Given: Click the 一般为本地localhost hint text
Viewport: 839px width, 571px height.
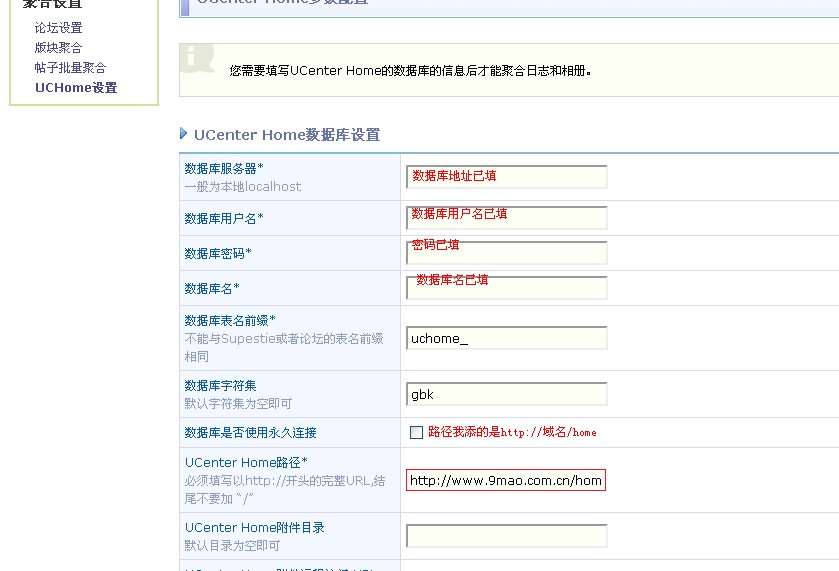Looking at the screenshot, I should (x=242, y=187).
